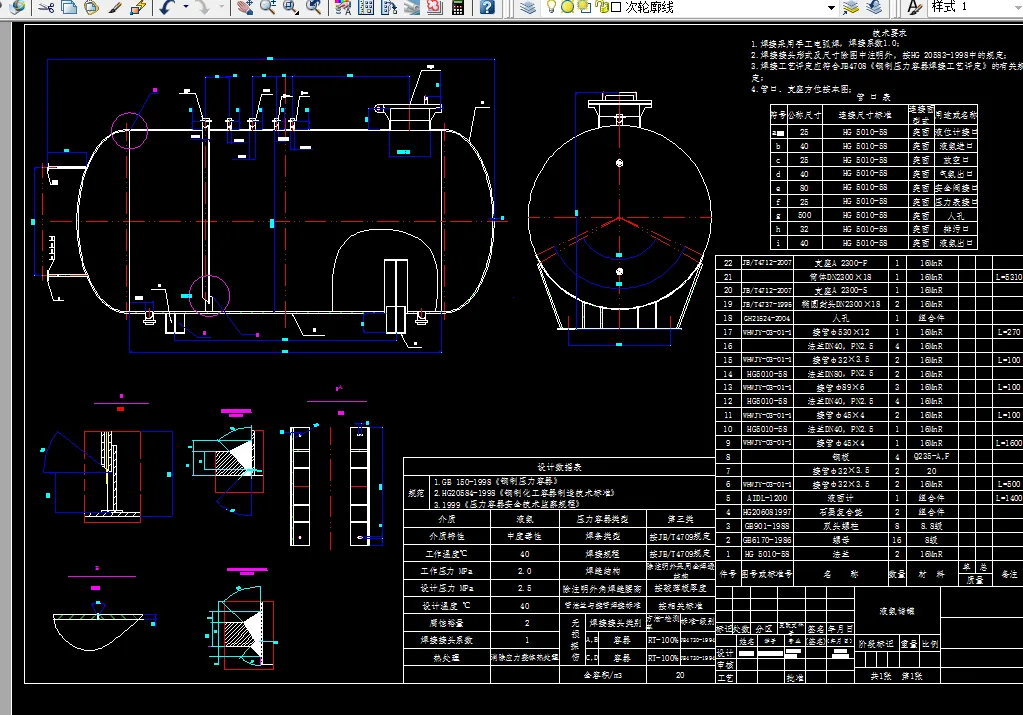This screenshot has width=1023, height=715.
Task: Click the JB/T4712-2007 cell in row 22
Action: [767, 263]
